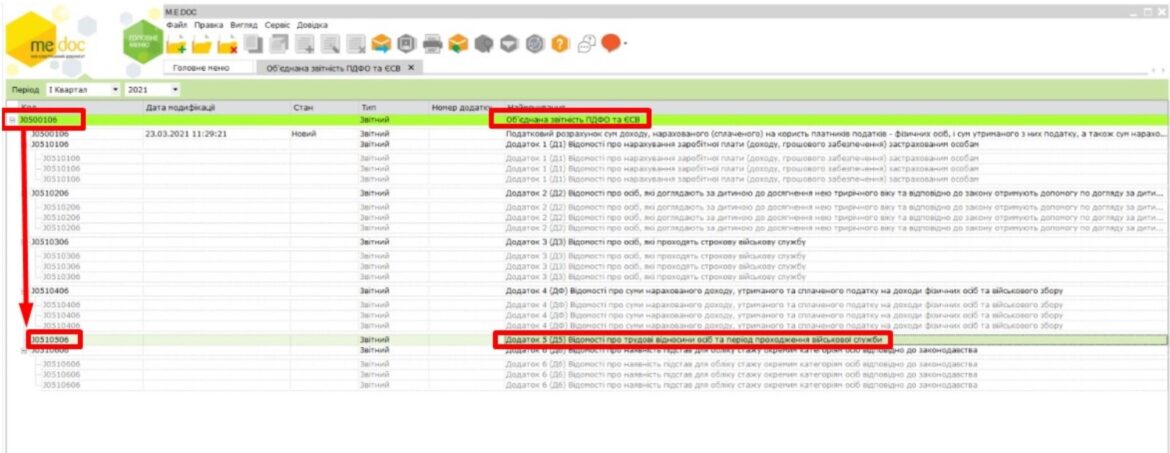
Task: Sort by Номер додатку column header
Action: (x=466, y=107)
